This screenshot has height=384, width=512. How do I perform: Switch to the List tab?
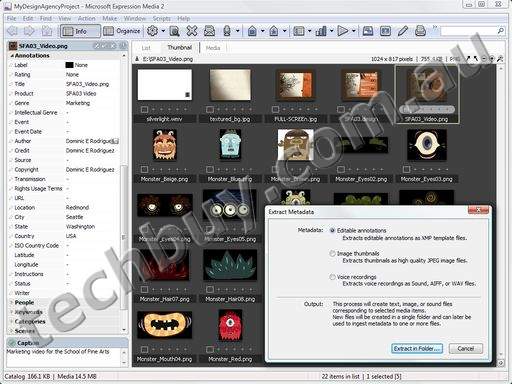[146, 48]
